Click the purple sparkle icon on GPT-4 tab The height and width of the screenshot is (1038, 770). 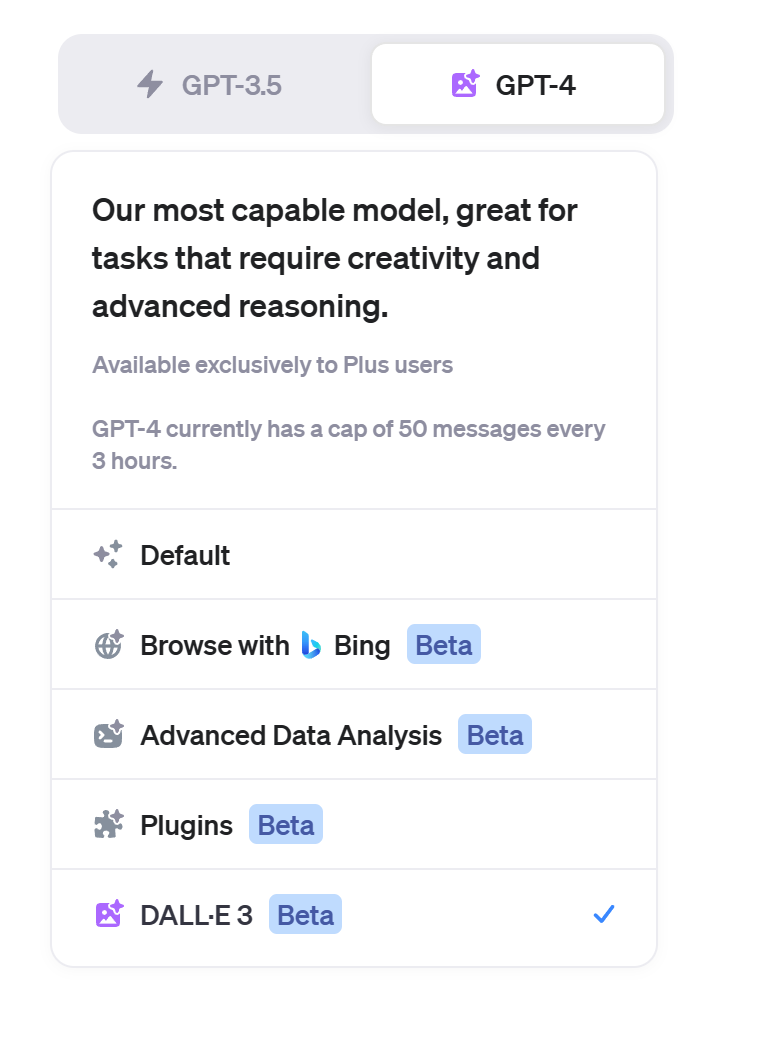pos(465,85)
